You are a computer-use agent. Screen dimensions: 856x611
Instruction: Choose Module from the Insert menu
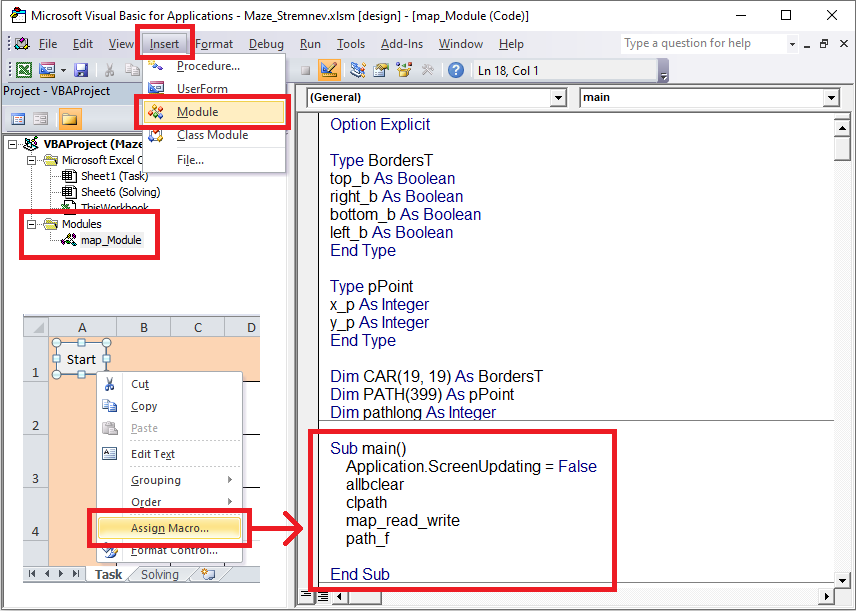214,112
